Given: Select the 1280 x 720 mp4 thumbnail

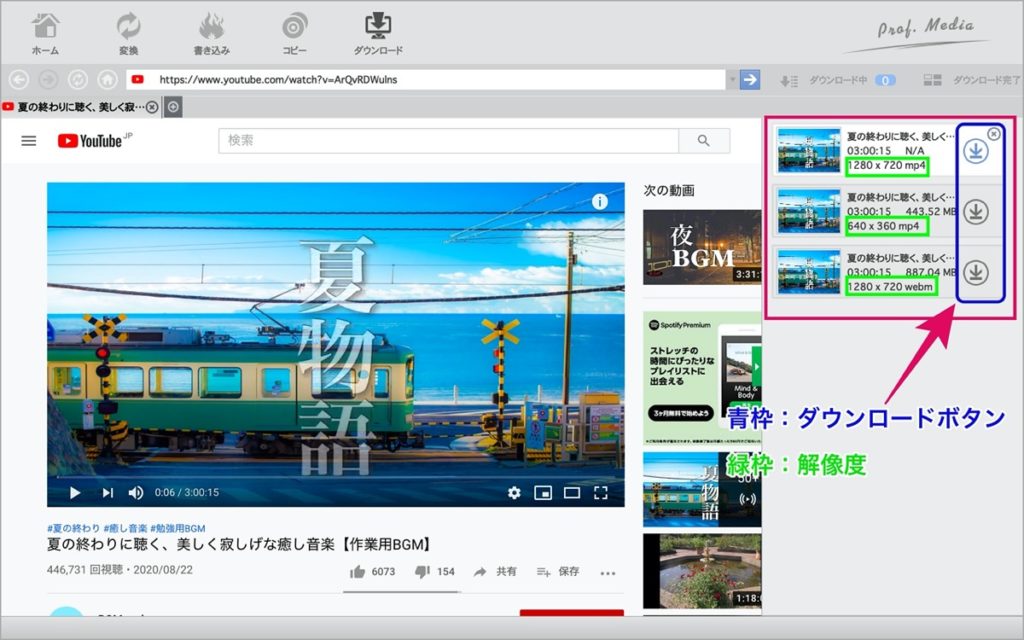Looking at the screenshot, I should pos(808,150).
